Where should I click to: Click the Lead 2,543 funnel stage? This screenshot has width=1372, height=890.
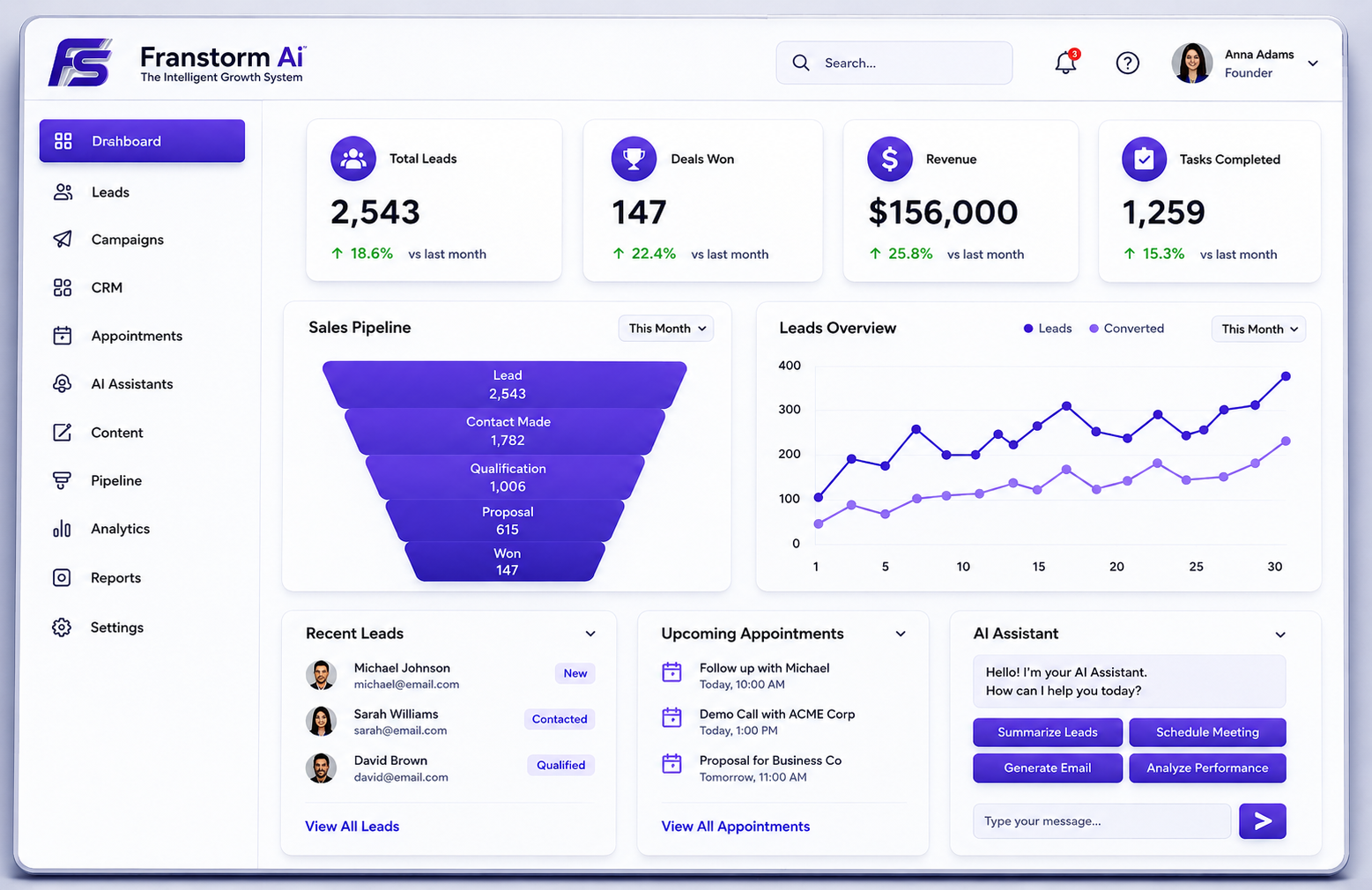[x=505, y=384]
